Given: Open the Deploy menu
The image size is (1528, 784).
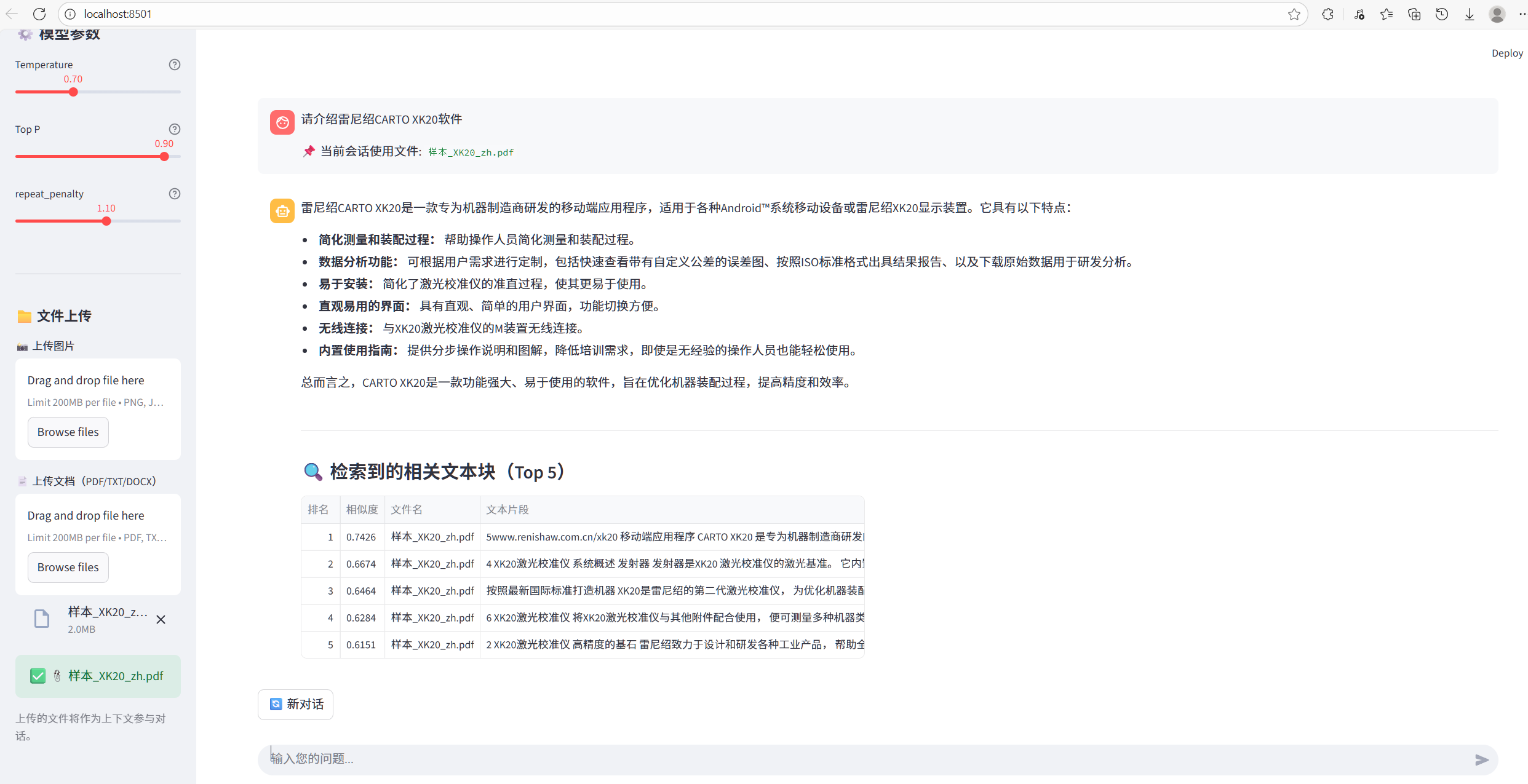Looking at the screenshot, I should tap(1507, 53).
